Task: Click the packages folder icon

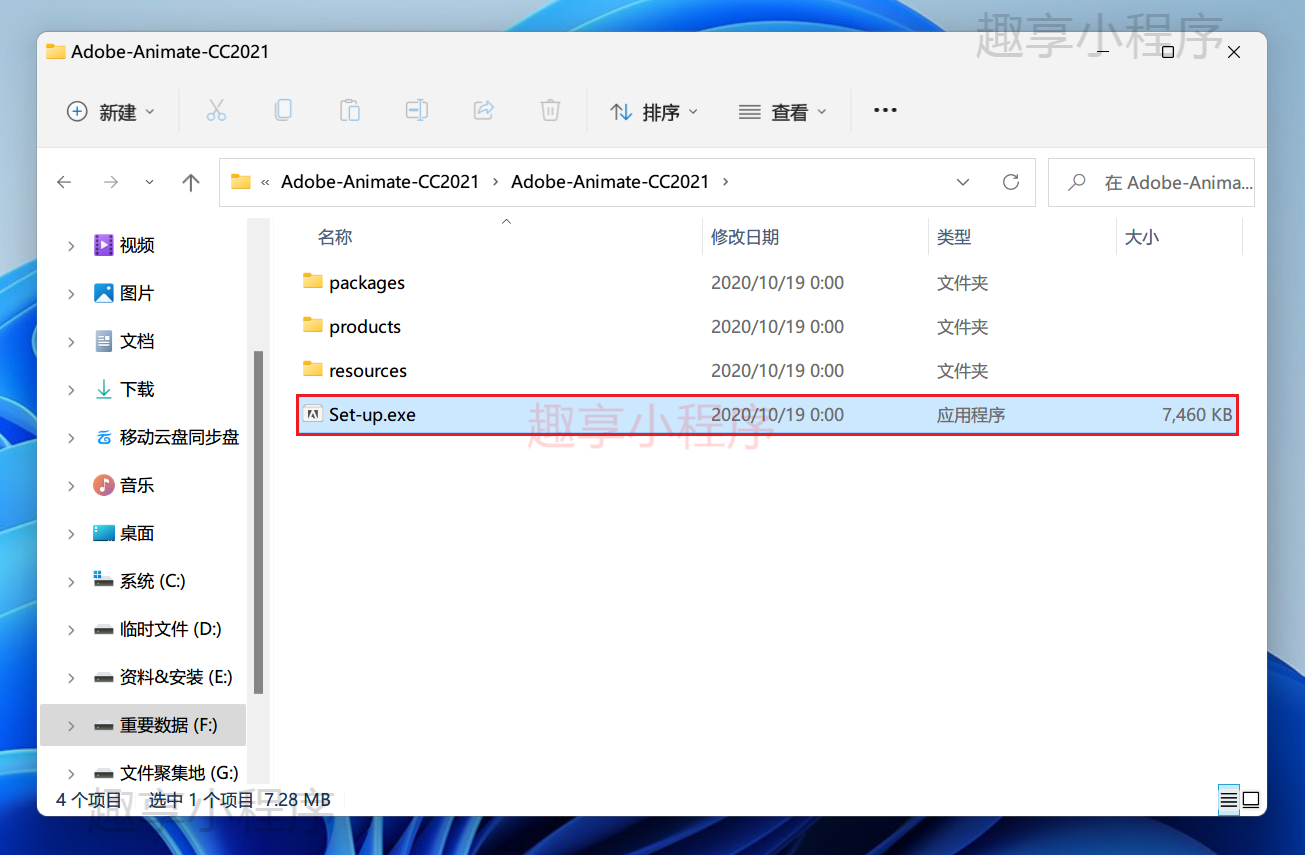Action: [313, 282]
